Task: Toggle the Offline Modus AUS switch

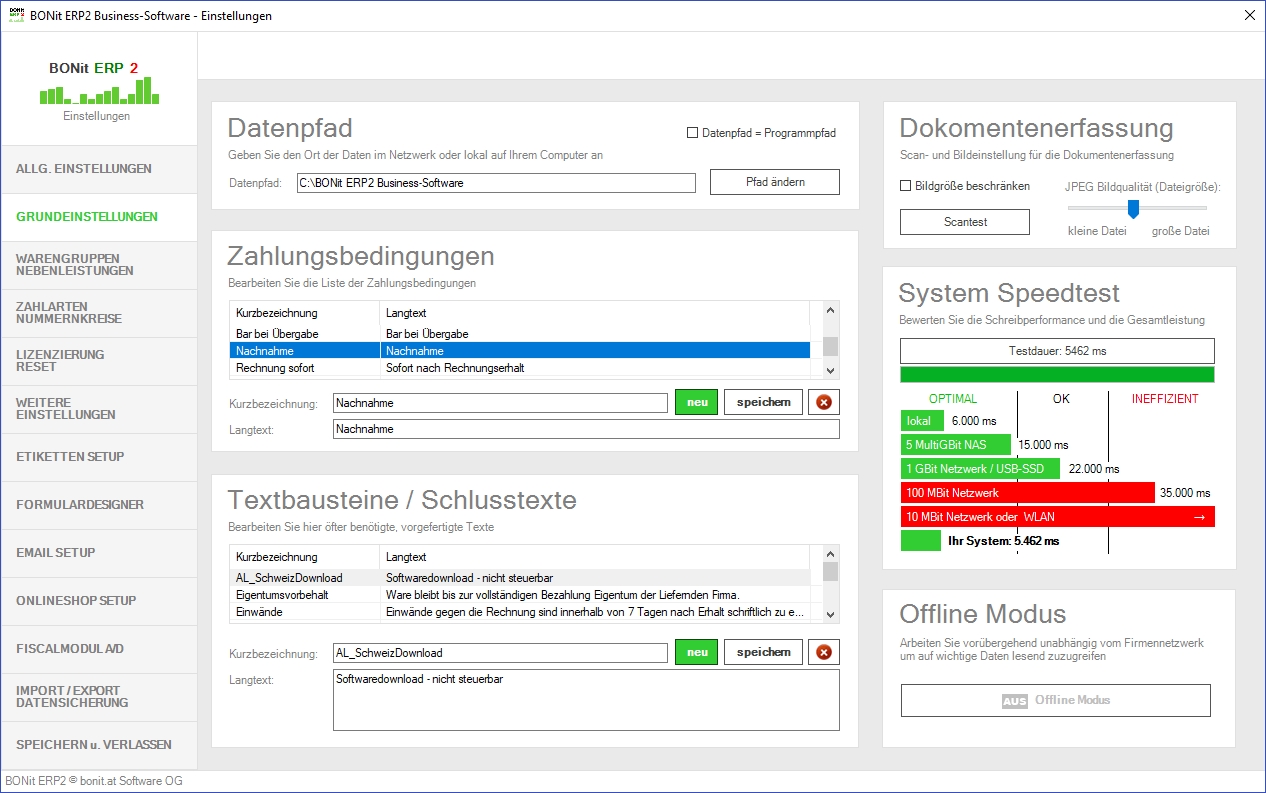Action: (1056, 700)
